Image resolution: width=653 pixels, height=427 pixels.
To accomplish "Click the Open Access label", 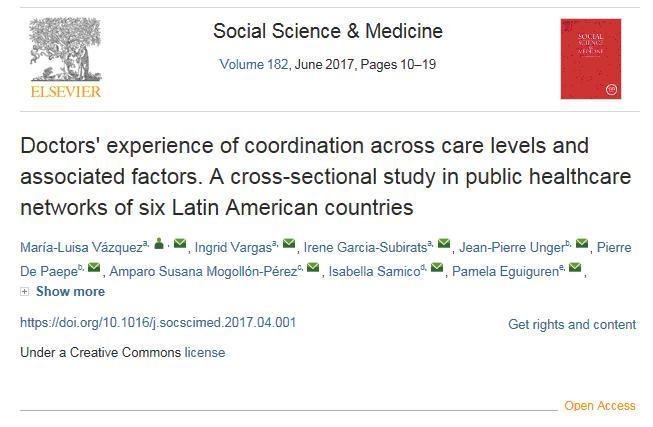I will tap(600, 406).
